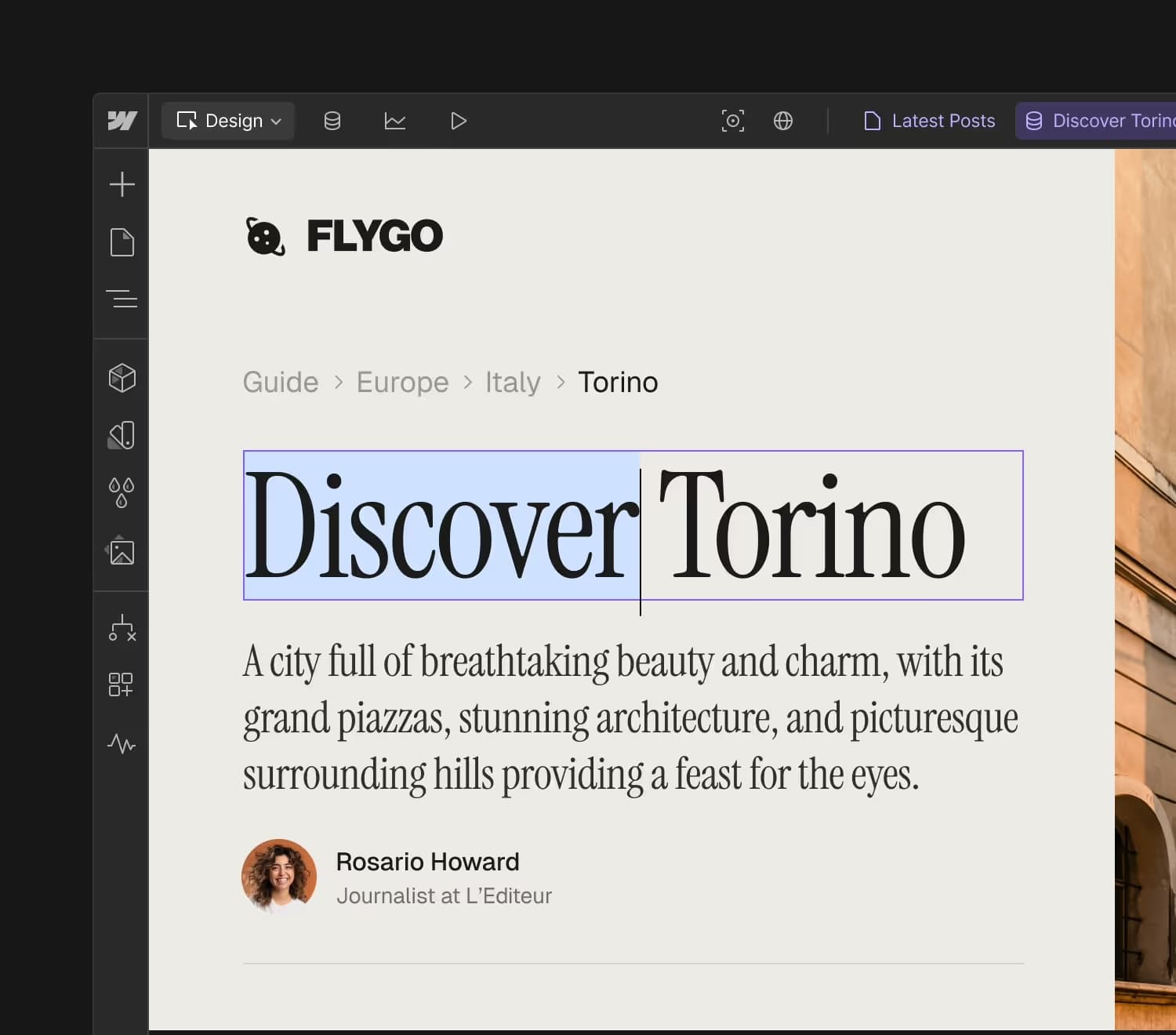Click the Torino breadcrumb item
Screen dimensions: 1176x1035
[618, 383]
